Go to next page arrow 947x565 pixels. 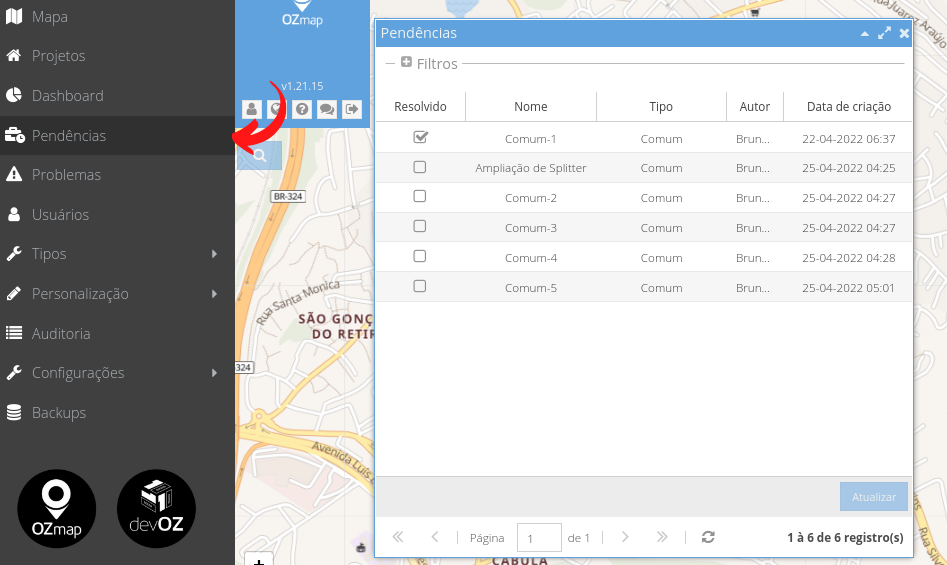tap(625, 537)
